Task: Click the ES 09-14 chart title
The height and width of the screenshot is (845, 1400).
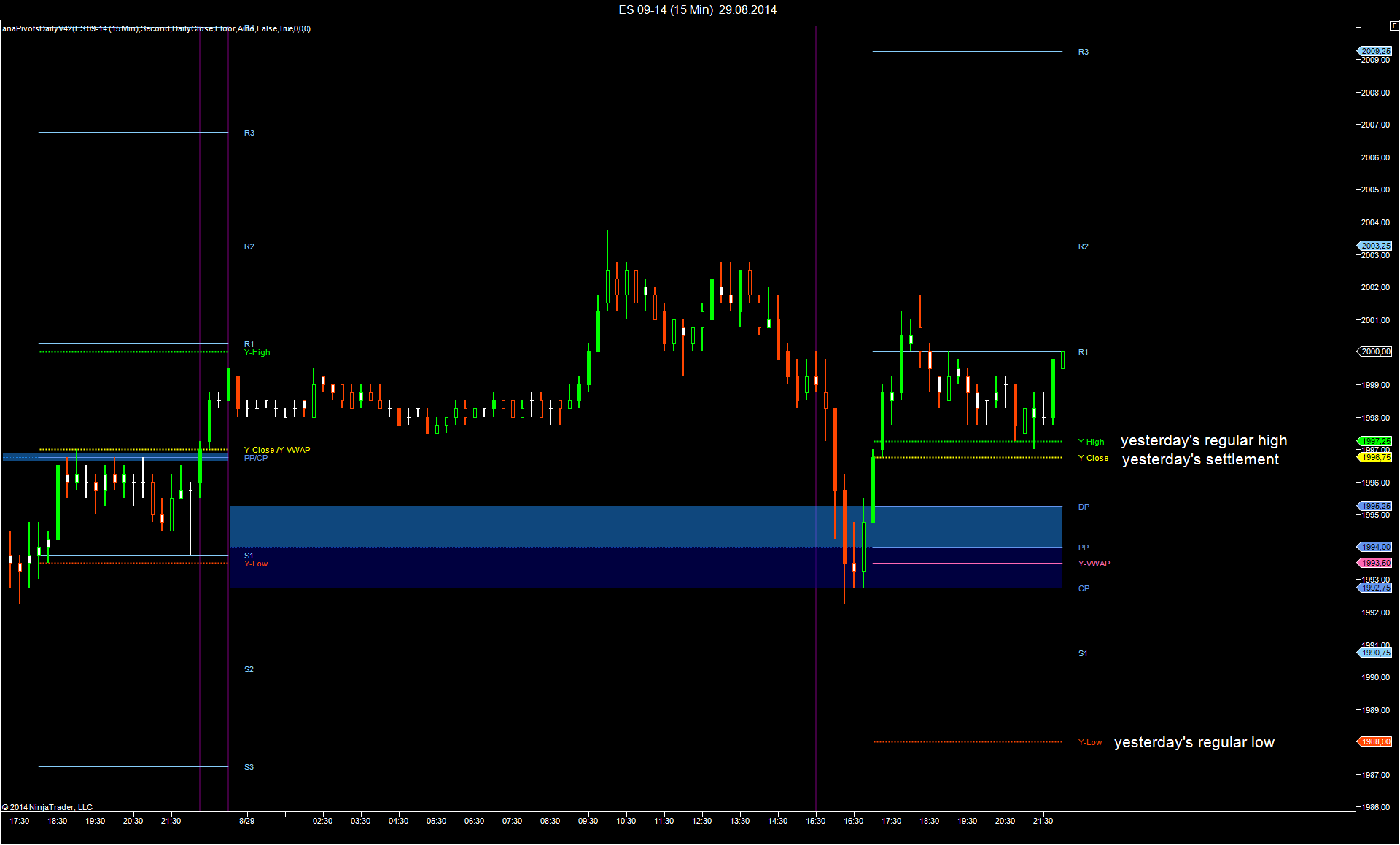Action: [x=697, y=9]
